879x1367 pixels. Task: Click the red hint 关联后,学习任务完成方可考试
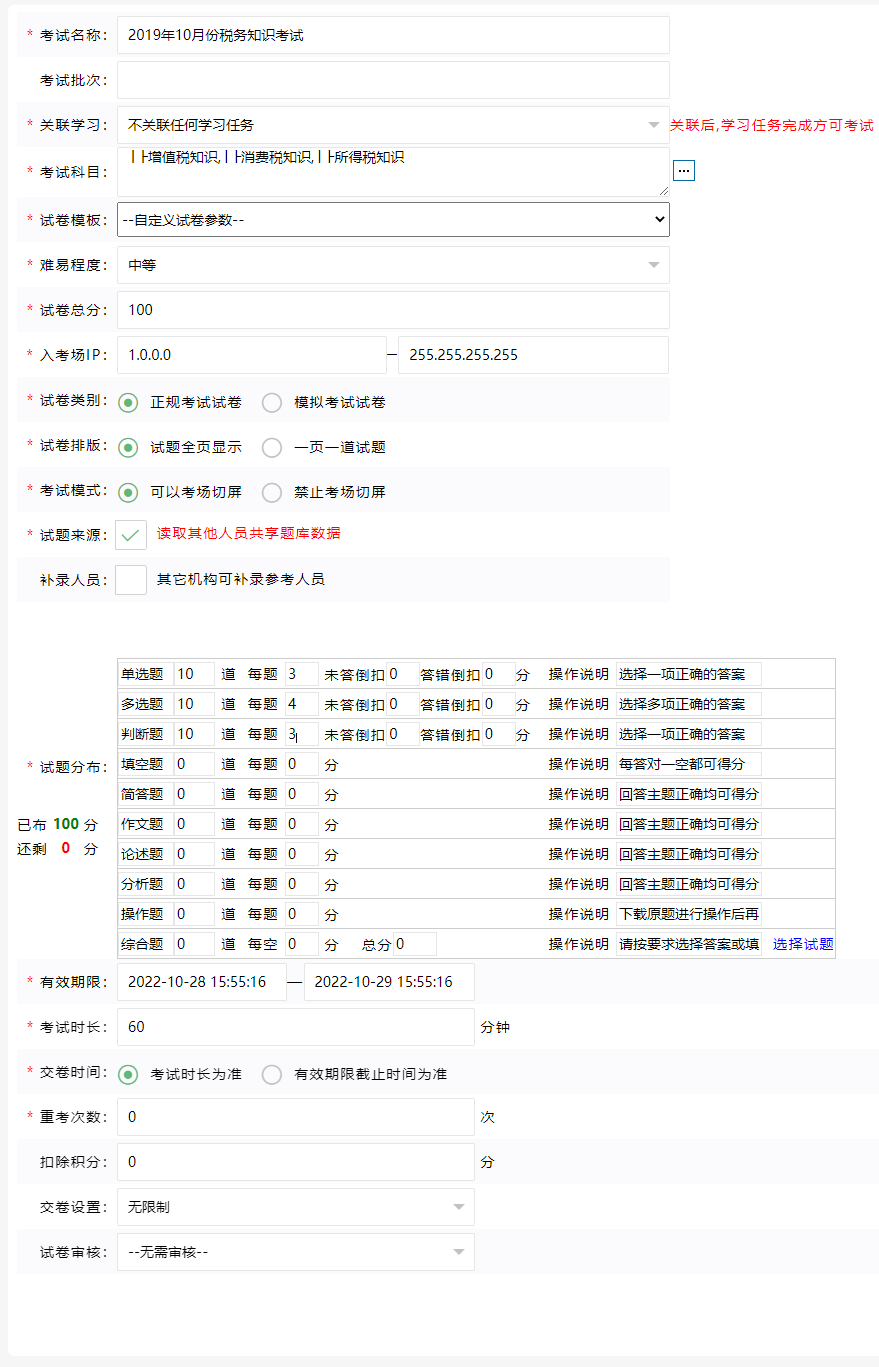coord(772,125)
